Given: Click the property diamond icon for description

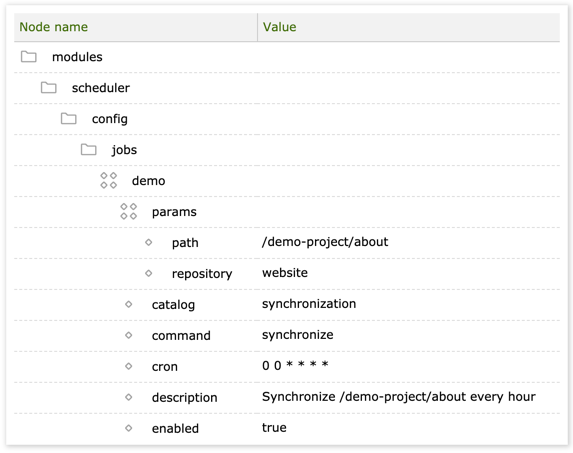Looking at the screenshot, I should (x=129, y=397).
